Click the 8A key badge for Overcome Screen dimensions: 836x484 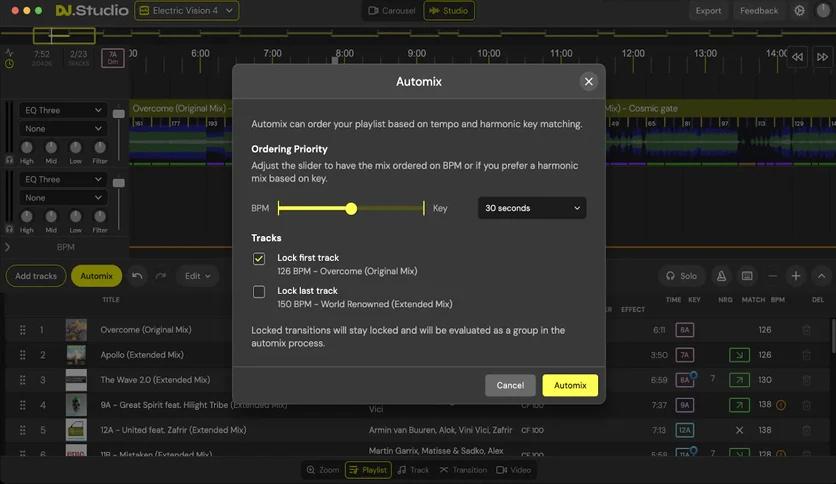685,330
